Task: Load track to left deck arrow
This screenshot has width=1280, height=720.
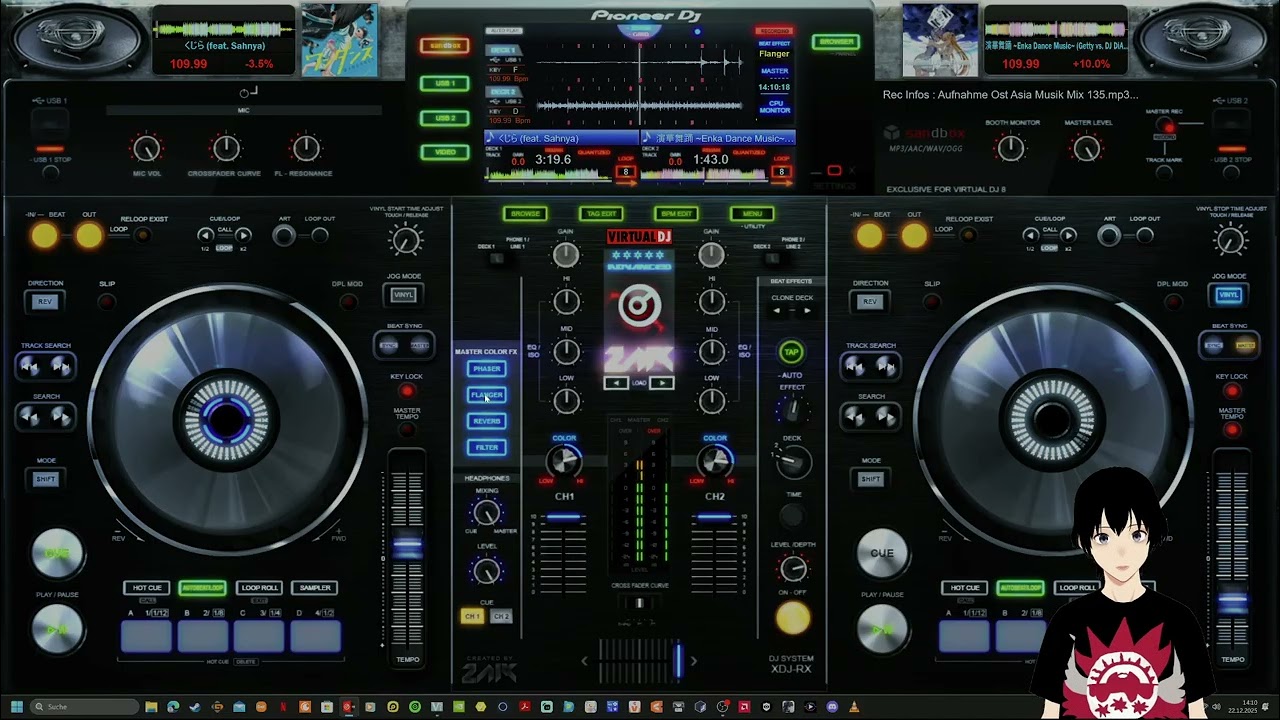Action: (x=616, y=383)
